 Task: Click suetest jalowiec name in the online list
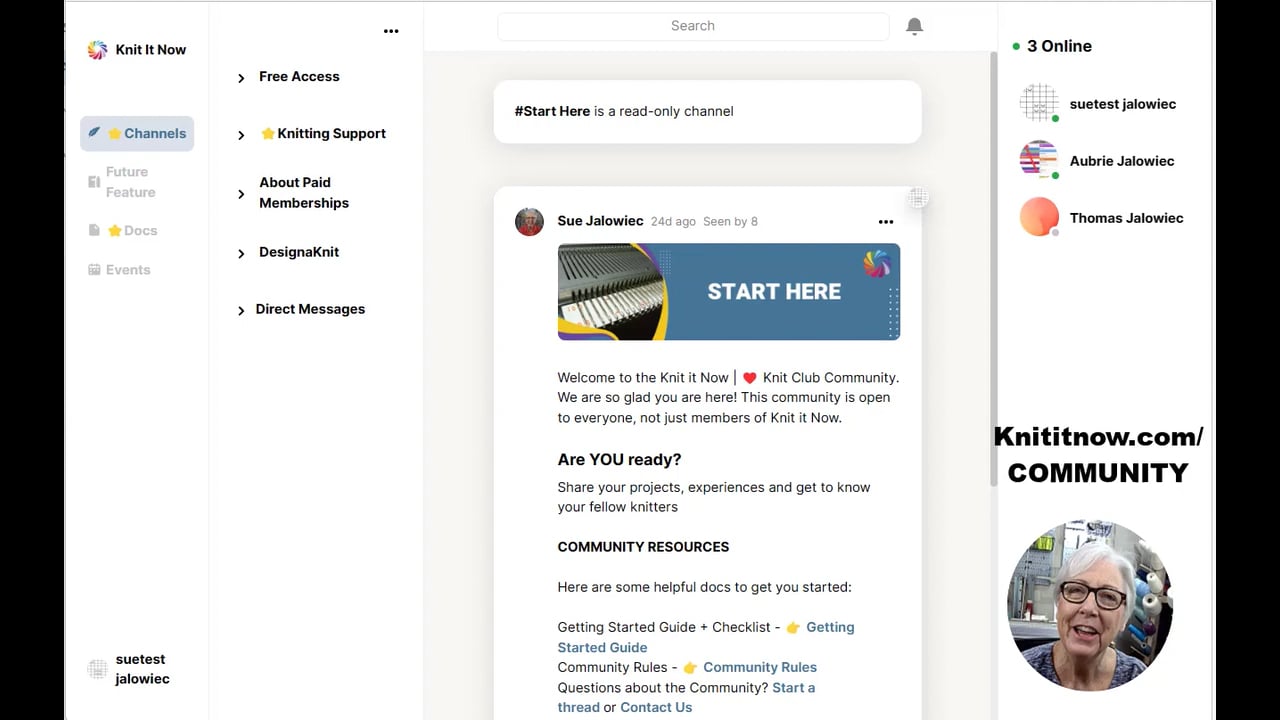pyautogui.click(x=1123, y=104)
